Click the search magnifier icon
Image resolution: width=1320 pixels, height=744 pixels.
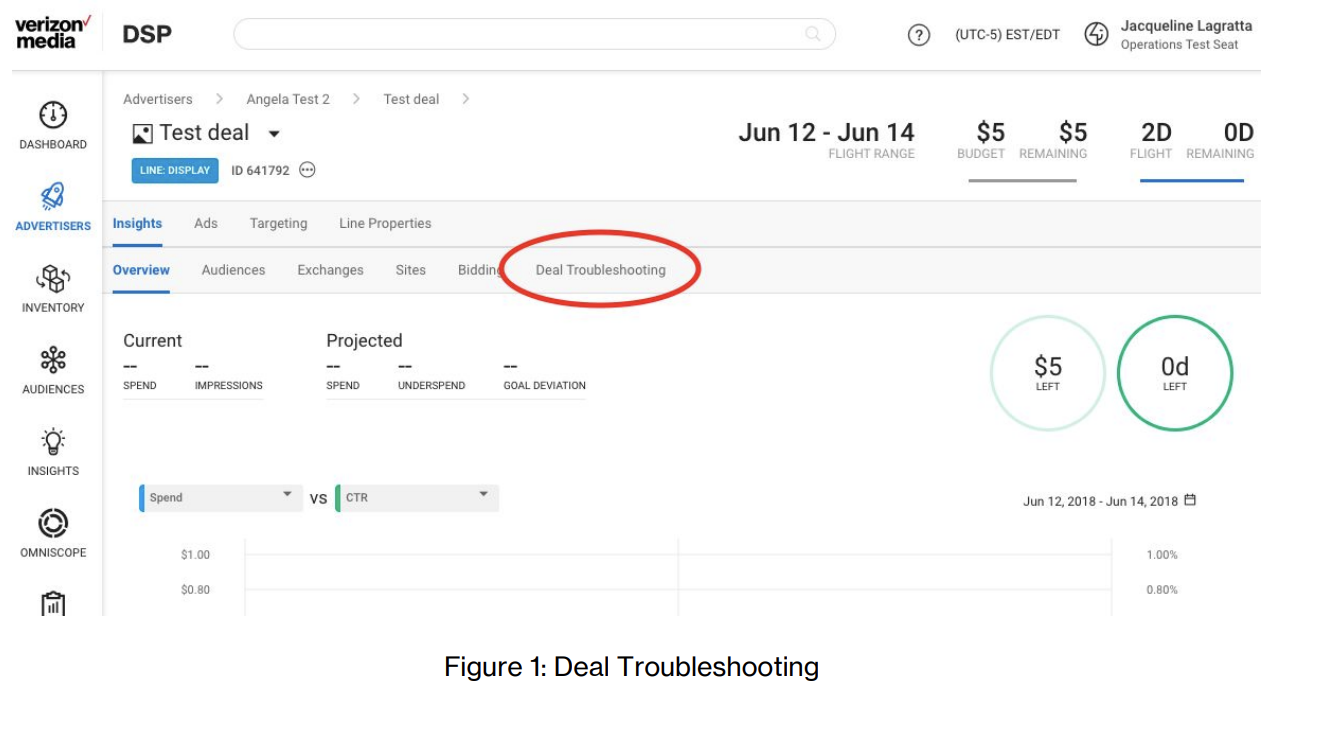[813, 34]
